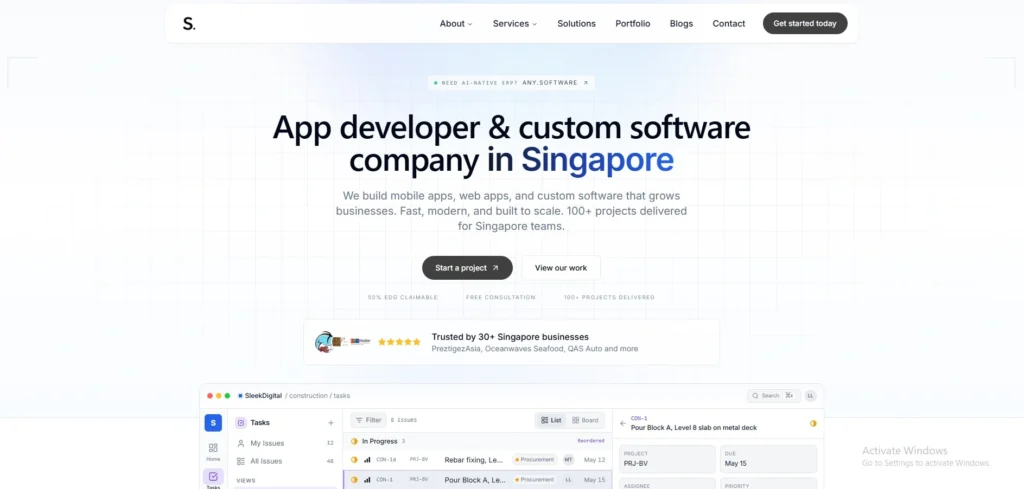Click the five-star rating icons
The width and height of the screenshot is (1024, 489).
point(399,342)
